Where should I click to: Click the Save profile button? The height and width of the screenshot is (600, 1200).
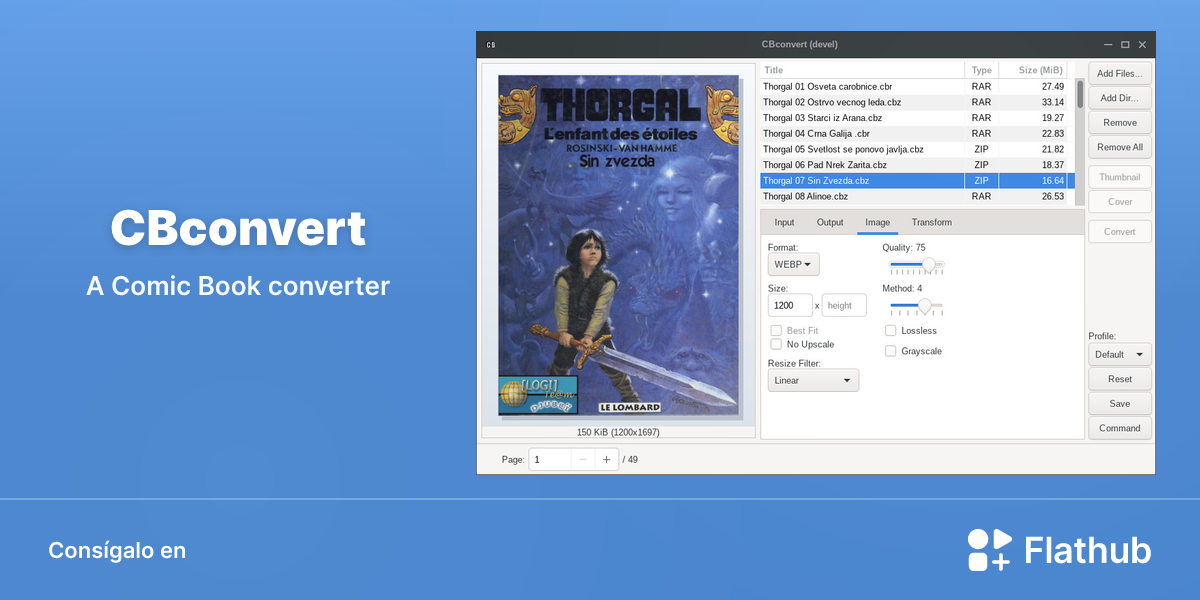point(1119,403)
